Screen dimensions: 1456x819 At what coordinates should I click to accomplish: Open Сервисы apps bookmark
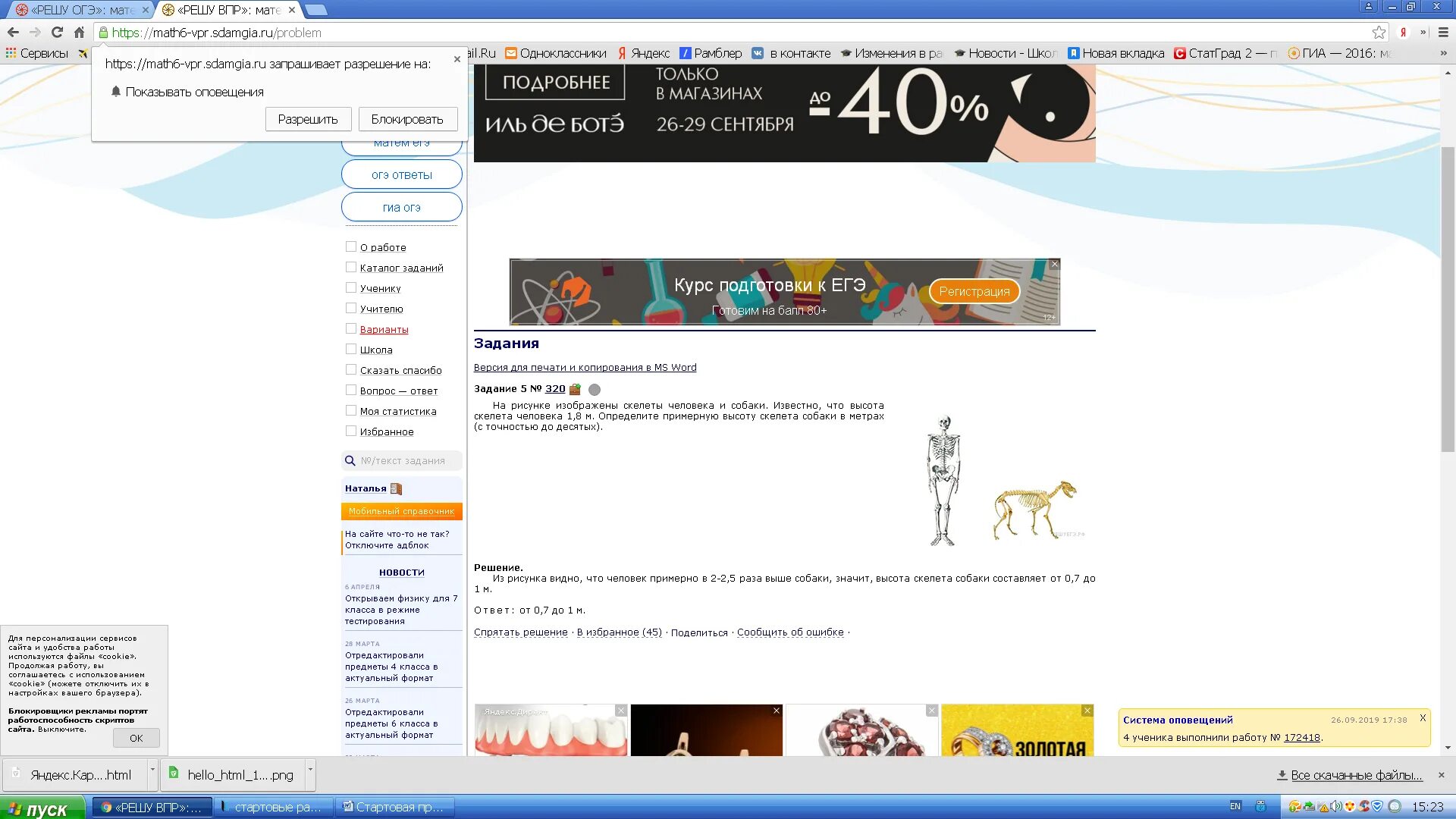[x=37, y=53]
